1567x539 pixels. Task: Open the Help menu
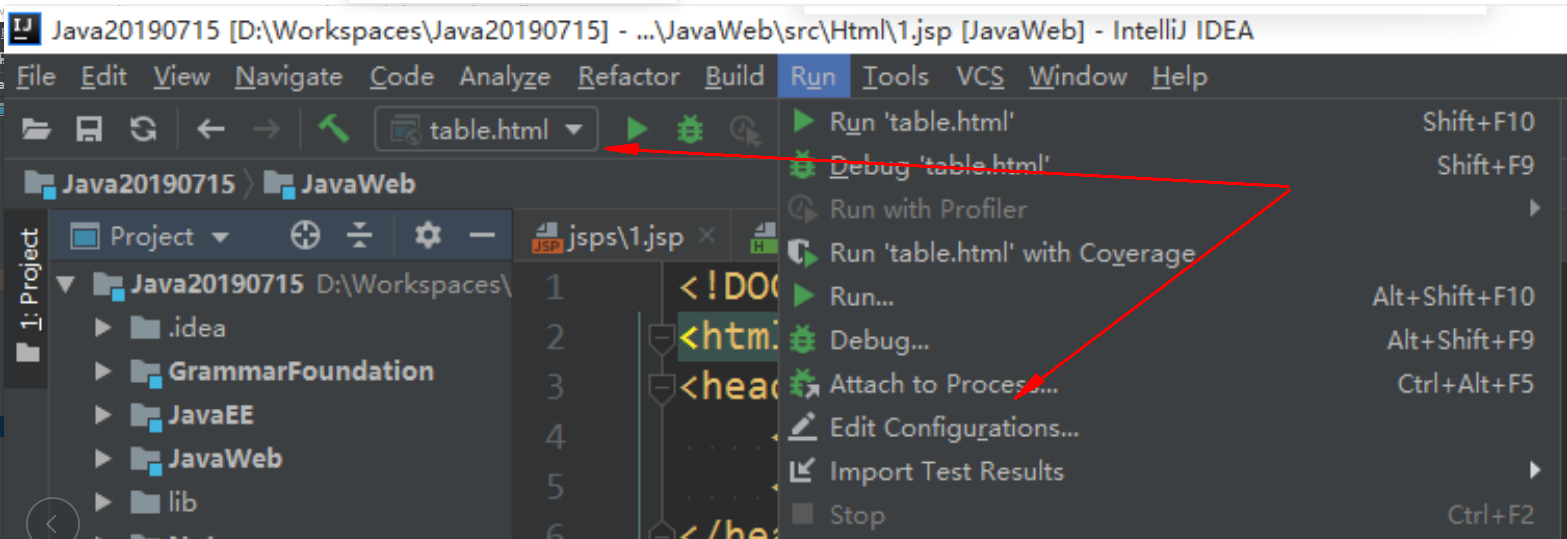1179,77
